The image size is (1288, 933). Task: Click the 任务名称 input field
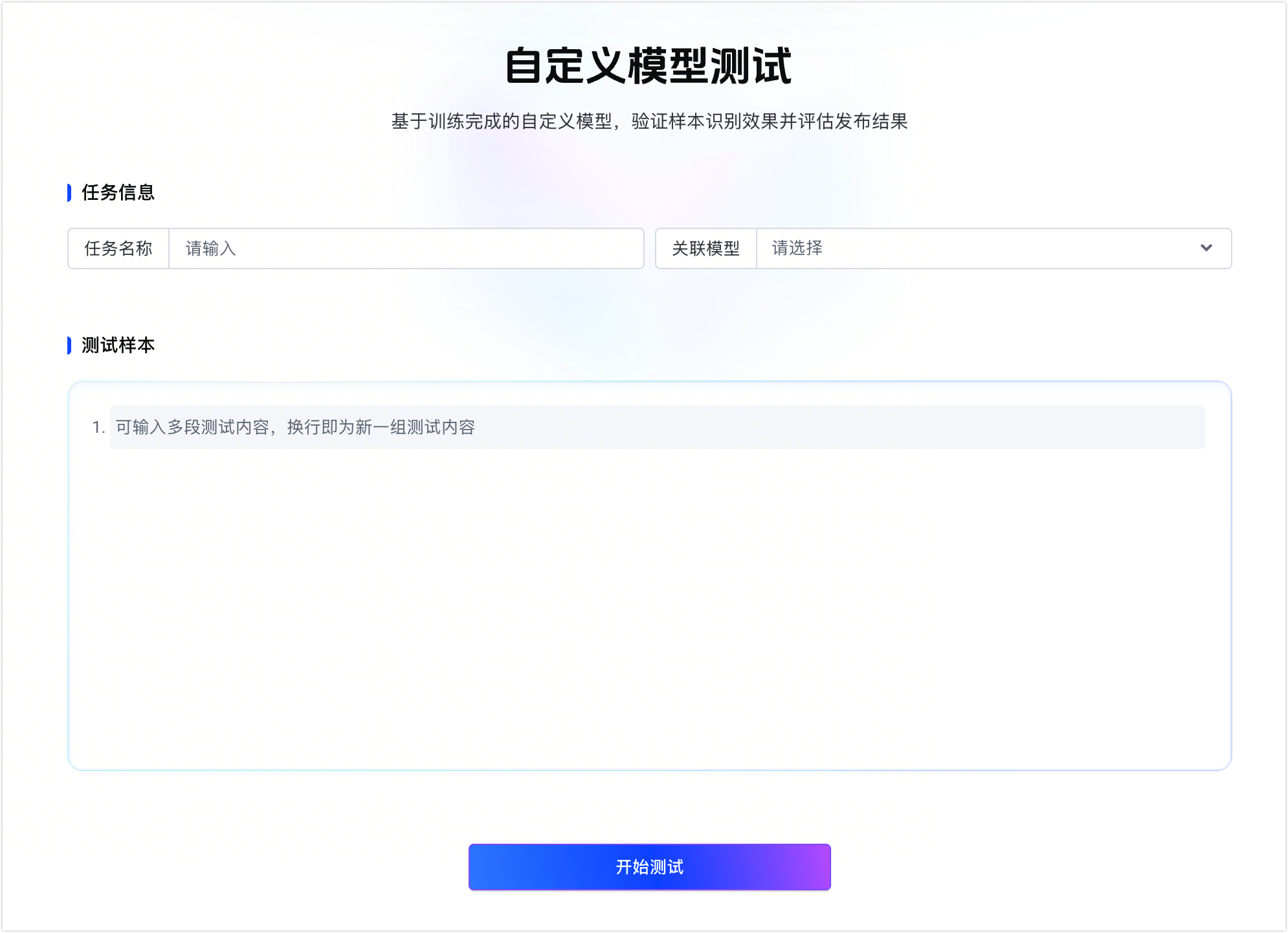(406, 248)
